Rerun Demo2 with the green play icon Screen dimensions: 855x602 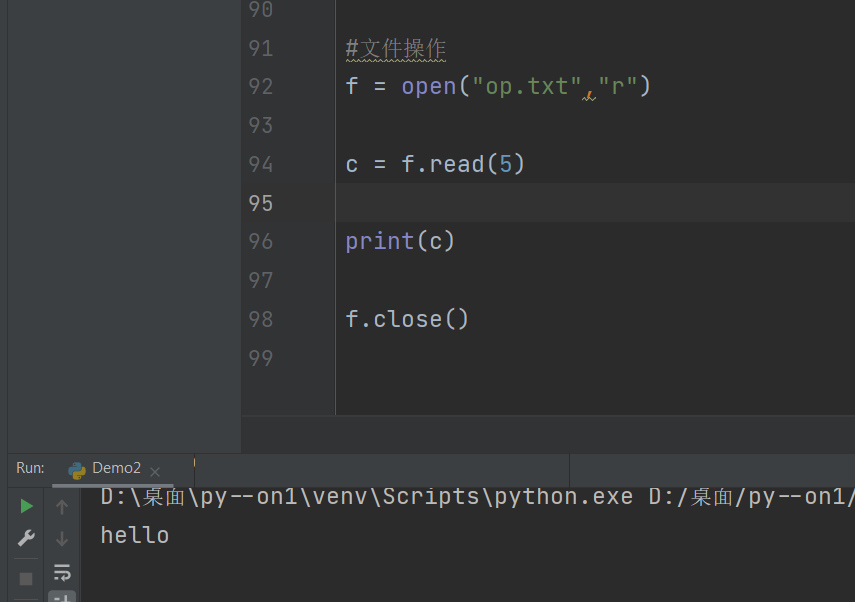[26, 506]
